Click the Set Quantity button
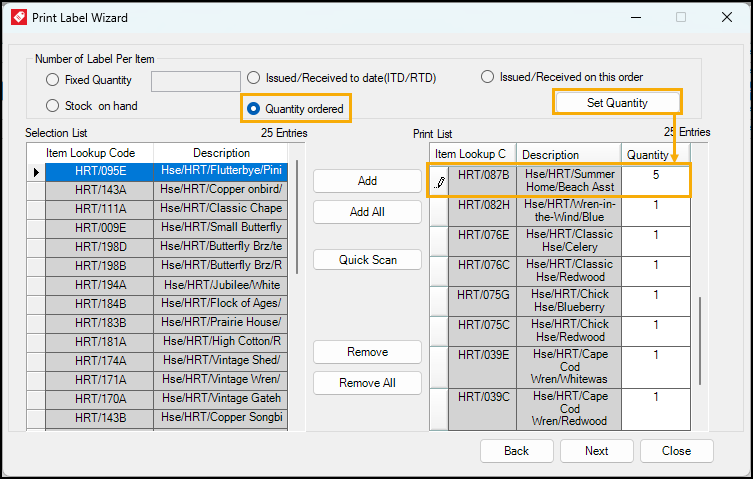Image resolution: width=753 pixels, height=479 pixels. tap(617, 103)
